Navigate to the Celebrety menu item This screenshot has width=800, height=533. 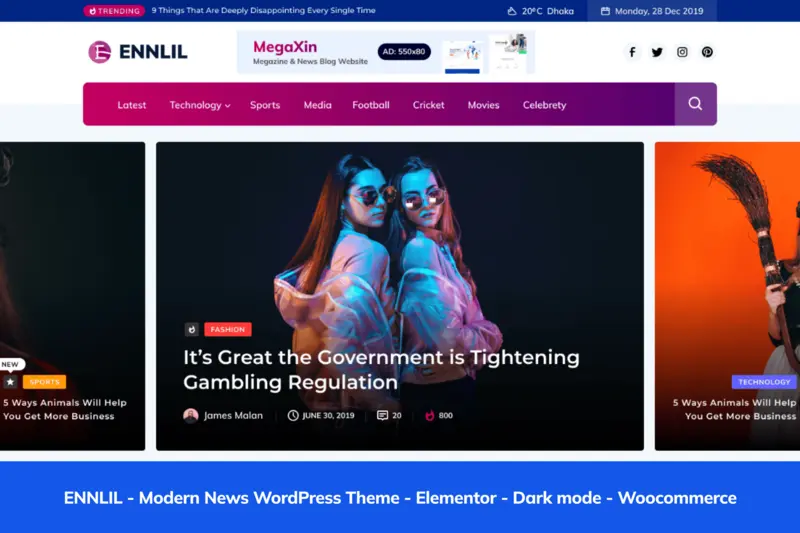tap(544, 105)
